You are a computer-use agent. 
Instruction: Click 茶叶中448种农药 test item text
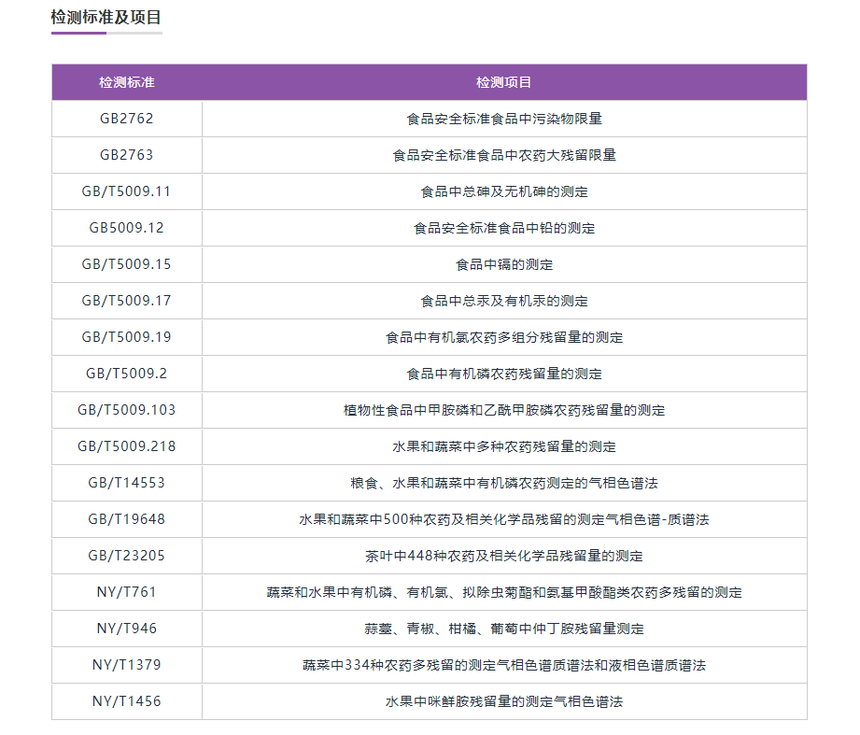tap(504, 556)
